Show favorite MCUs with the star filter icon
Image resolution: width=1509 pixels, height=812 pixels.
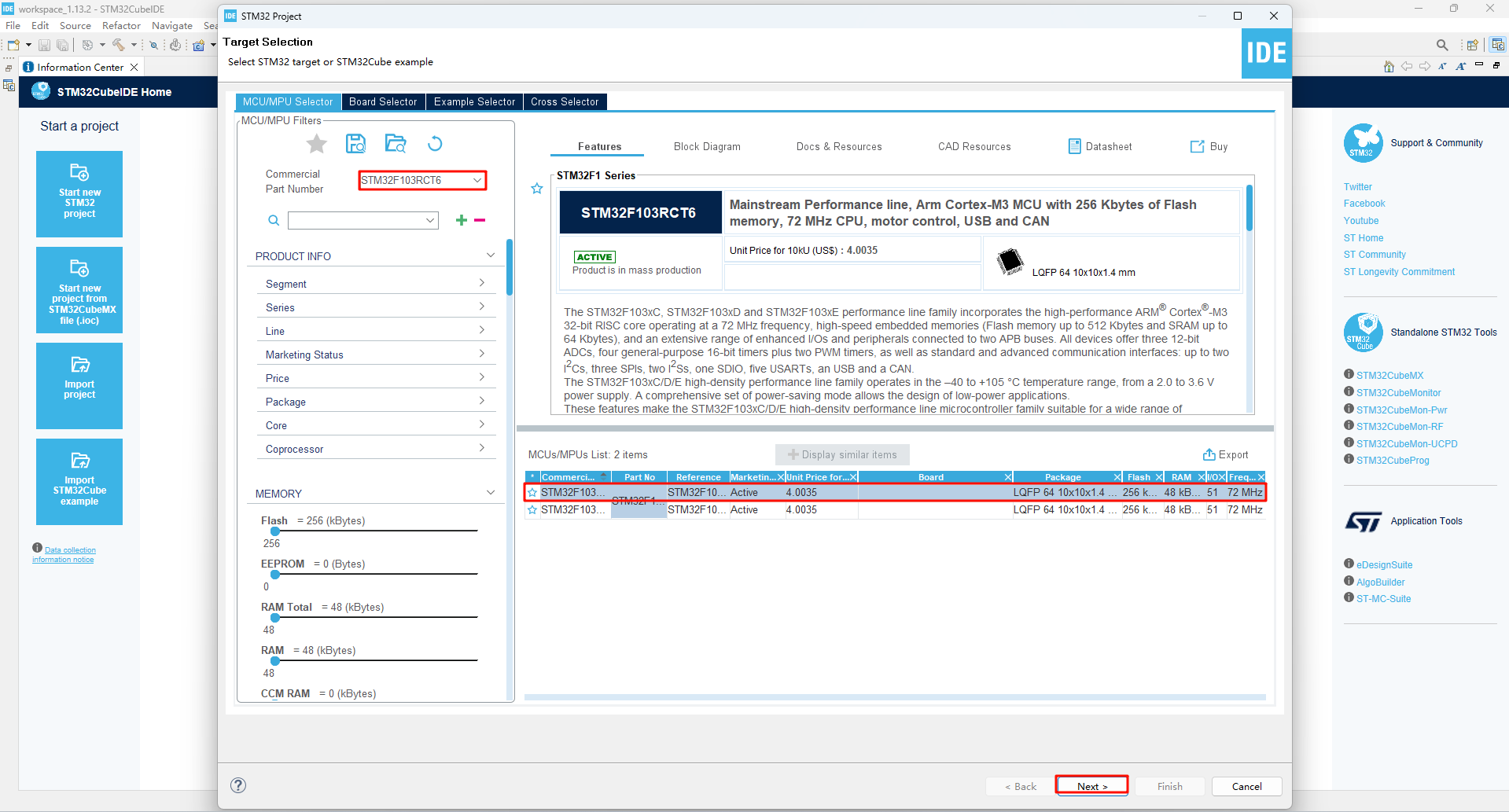317,144
